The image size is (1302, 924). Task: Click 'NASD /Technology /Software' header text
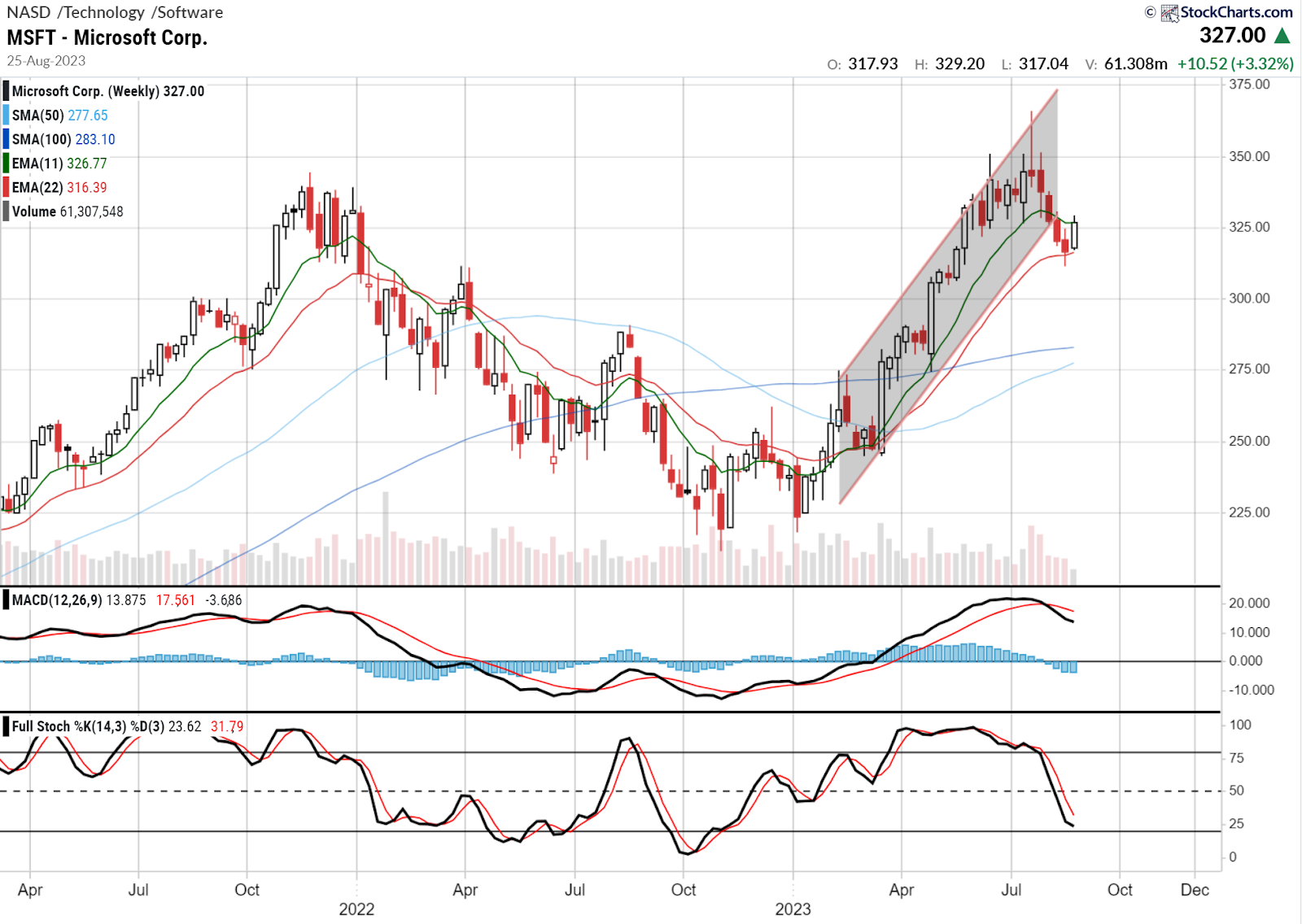click(x=115, y=12)
